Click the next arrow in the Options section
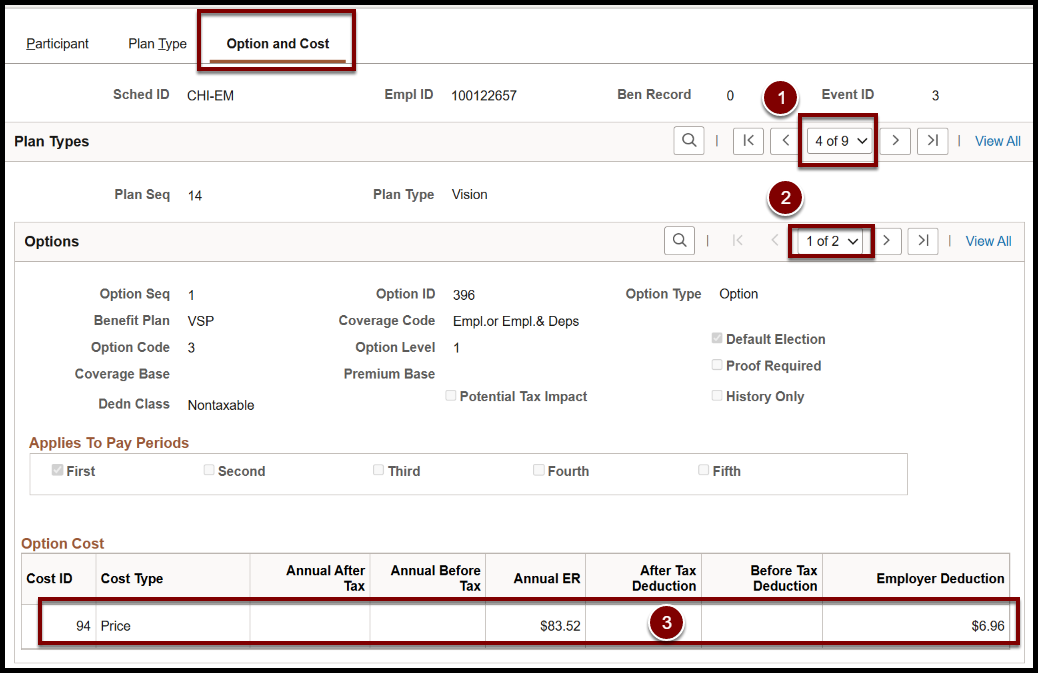 click(886, 241)
